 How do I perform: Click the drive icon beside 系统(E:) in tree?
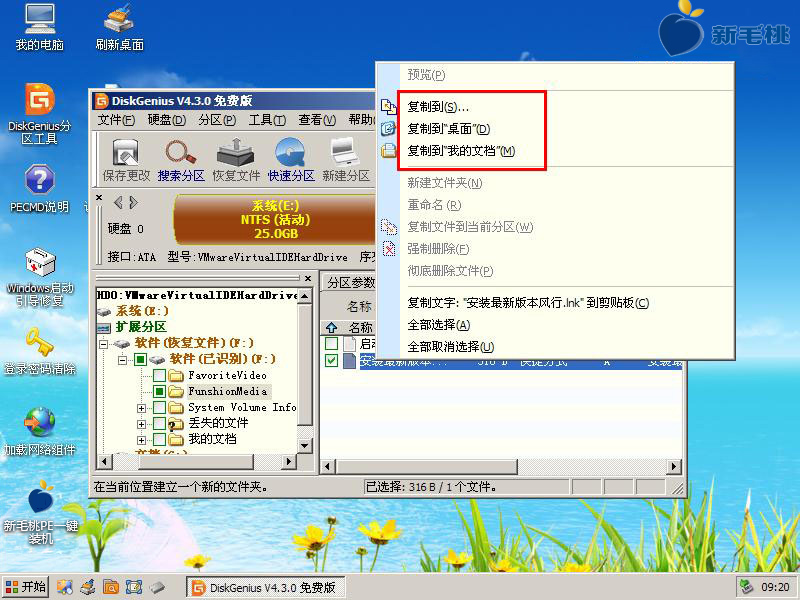coord(104,311)
